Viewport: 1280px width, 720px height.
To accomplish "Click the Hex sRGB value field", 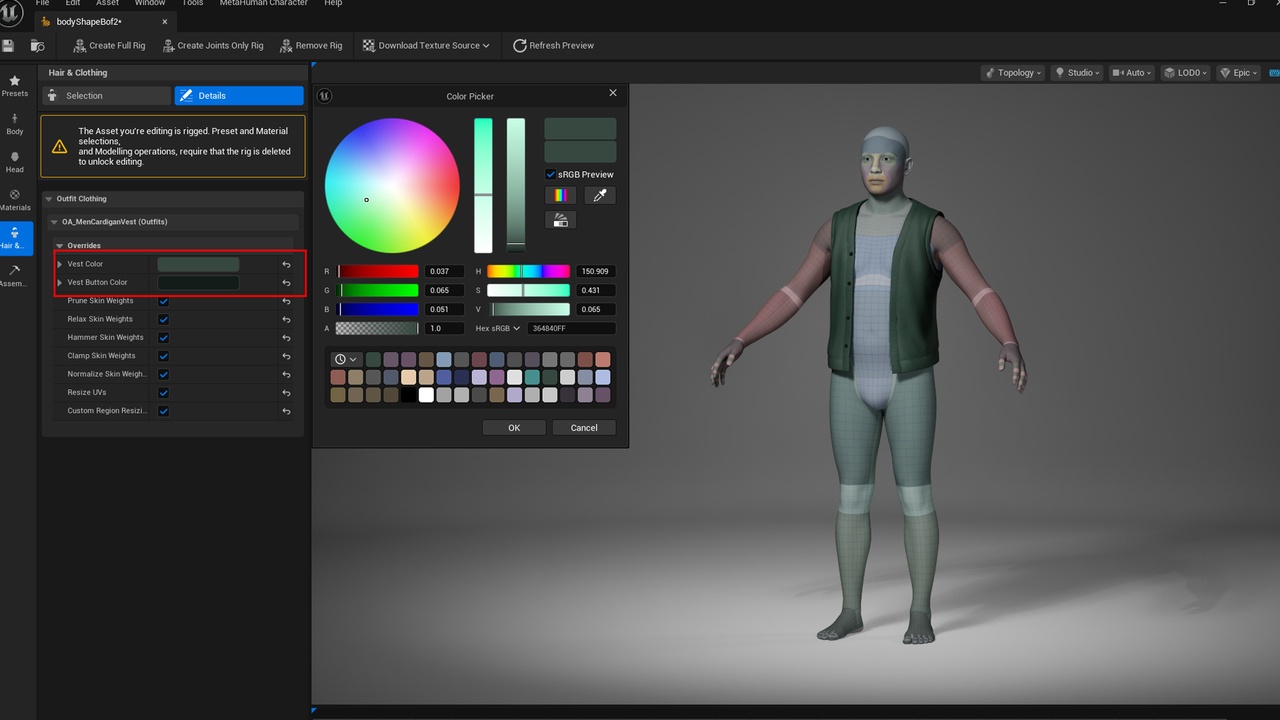I will click(571, 329).
